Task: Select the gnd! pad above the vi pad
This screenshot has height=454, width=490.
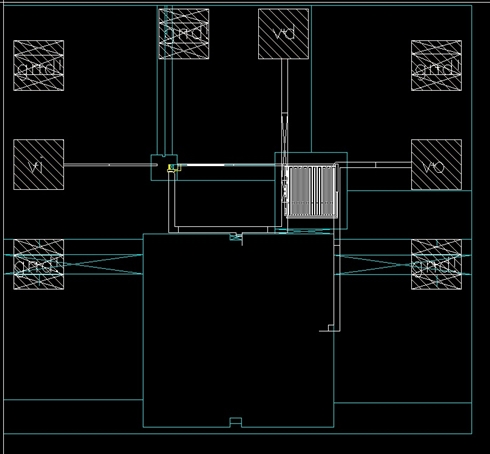Action: coord(39,65)
